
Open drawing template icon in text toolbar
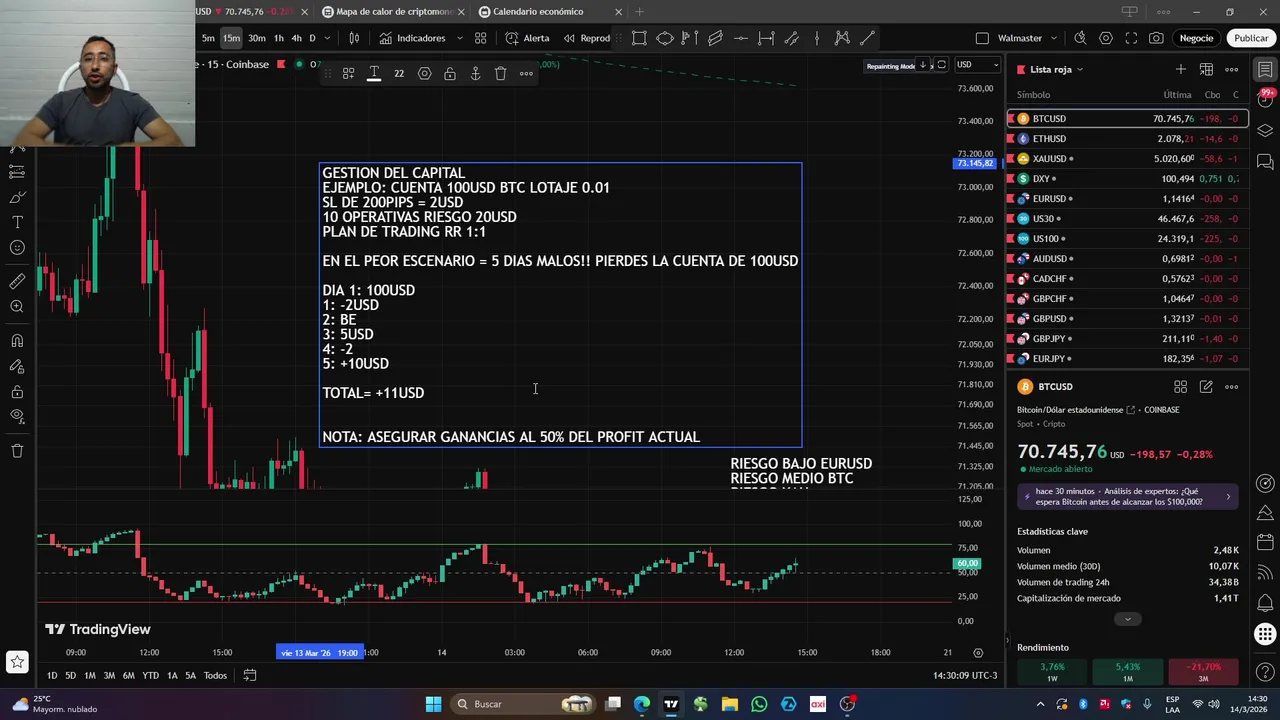click(348, 74)
